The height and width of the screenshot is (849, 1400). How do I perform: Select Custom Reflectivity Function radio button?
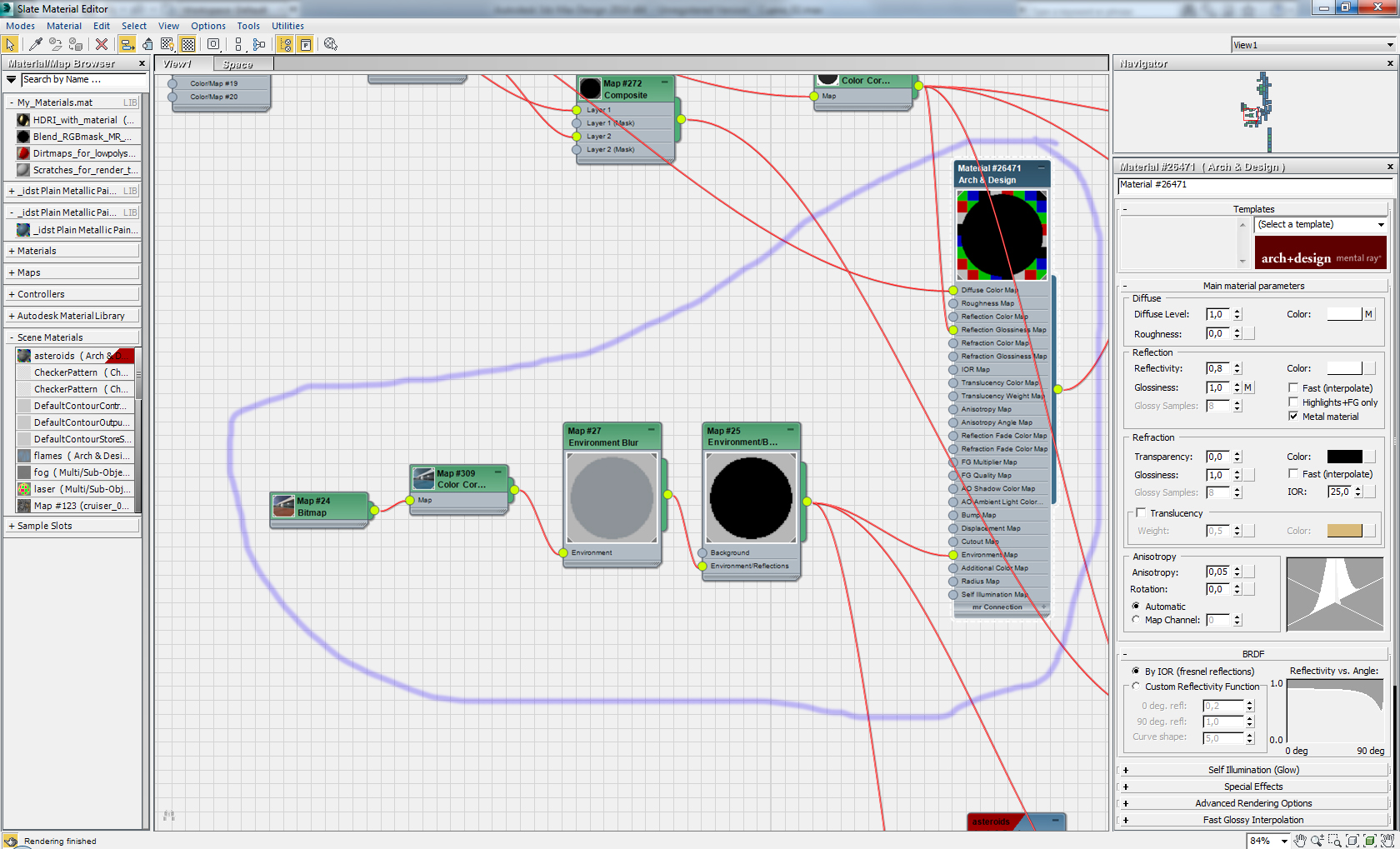coord(1136,687)
